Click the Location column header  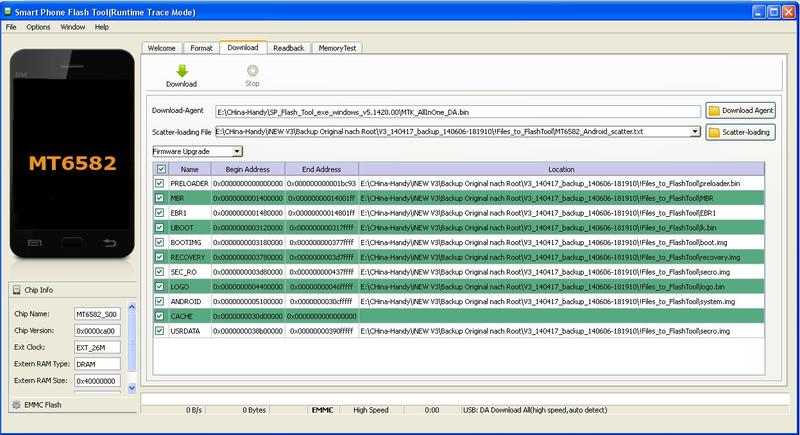tap(561, 169)
